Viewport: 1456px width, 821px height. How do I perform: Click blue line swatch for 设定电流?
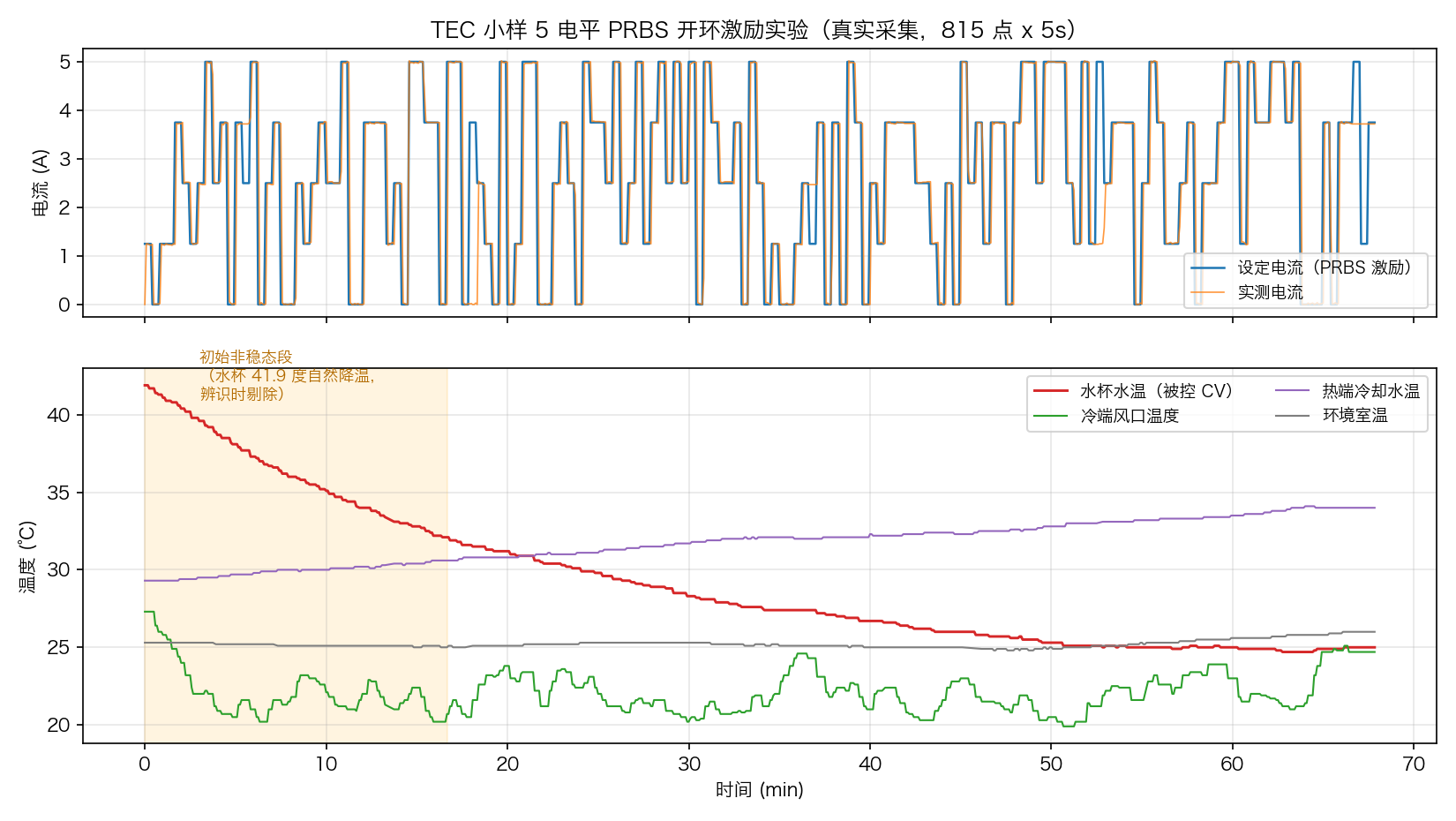(x=1207, y=267)
